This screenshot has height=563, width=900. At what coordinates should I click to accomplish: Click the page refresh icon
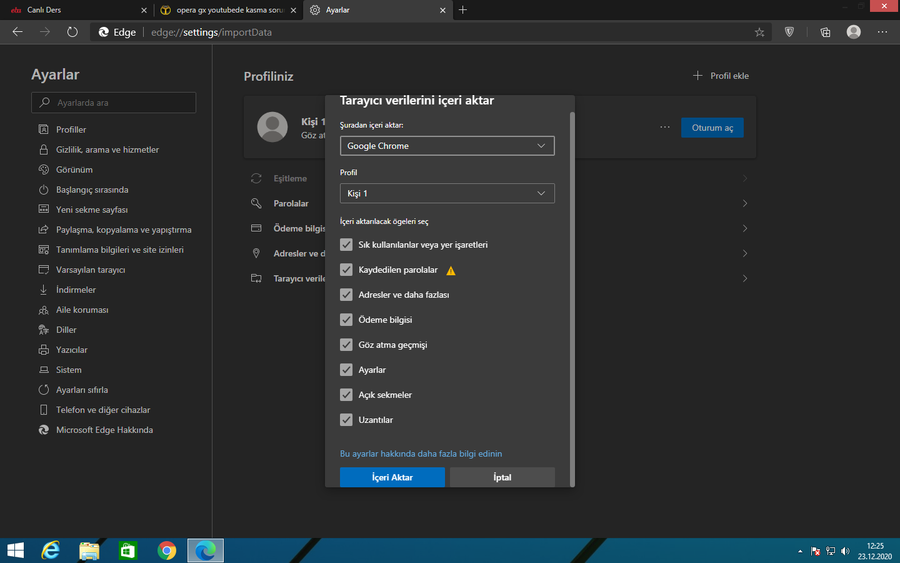point(72,32)
